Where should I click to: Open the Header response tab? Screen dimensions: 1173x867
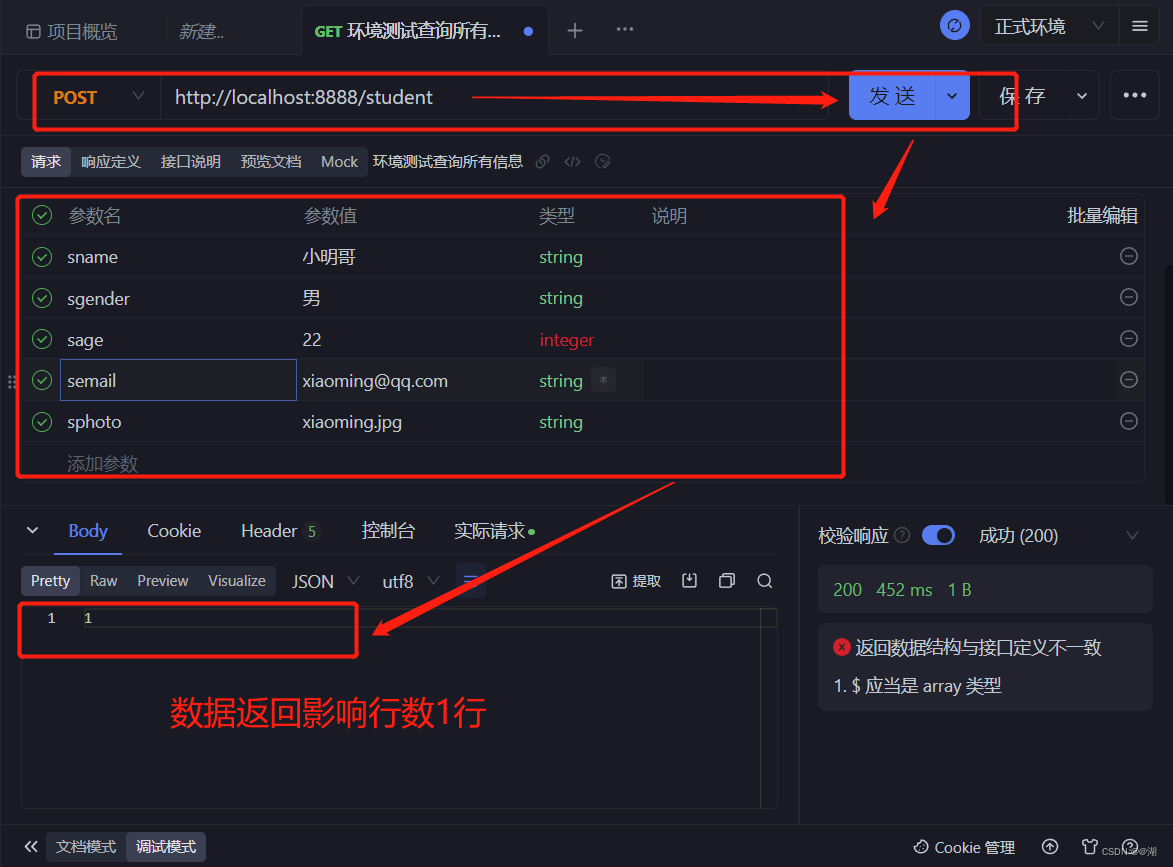(279, 530)
